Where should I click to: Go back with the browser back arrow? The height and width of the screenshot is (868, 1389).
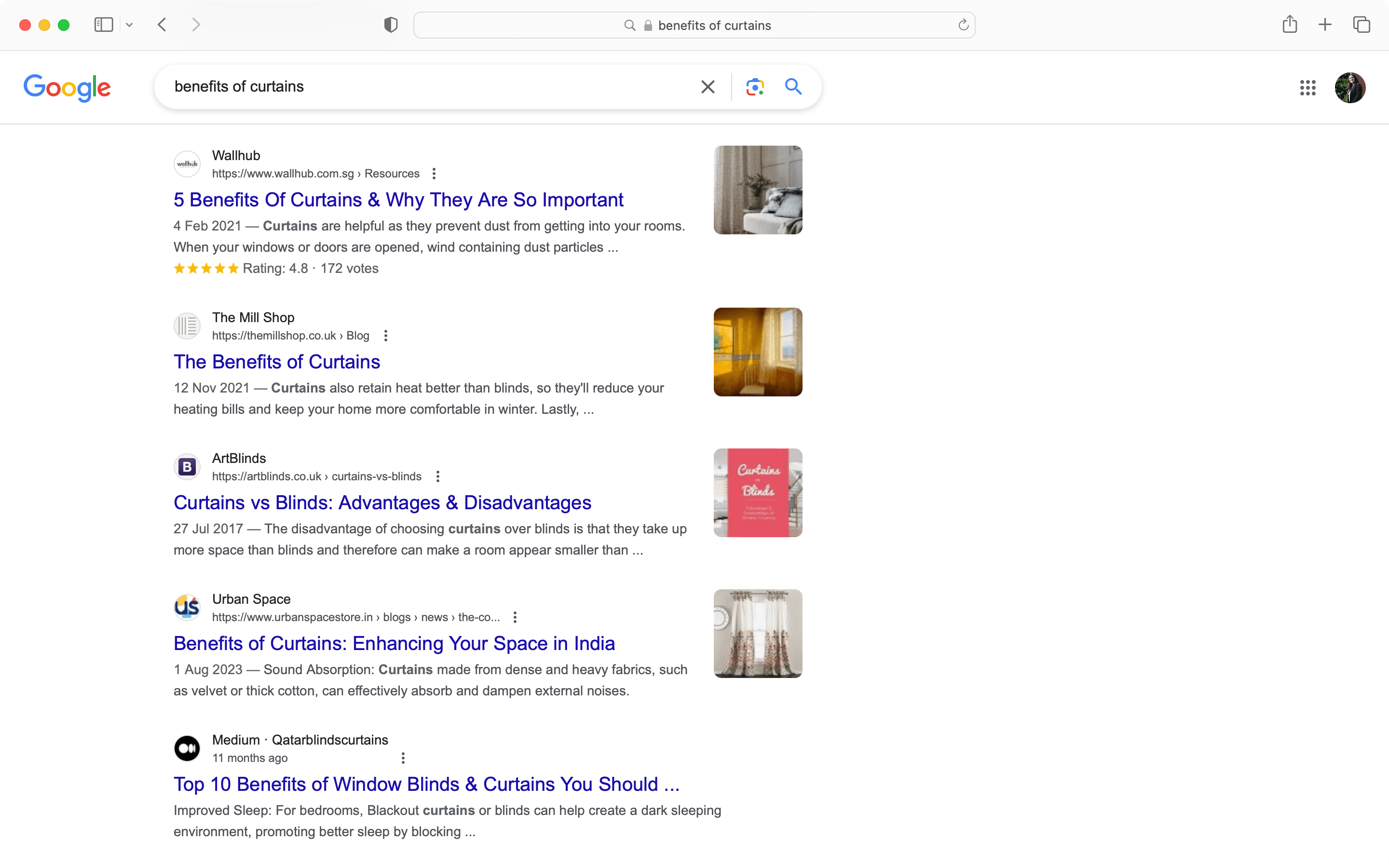coord(163,25)
